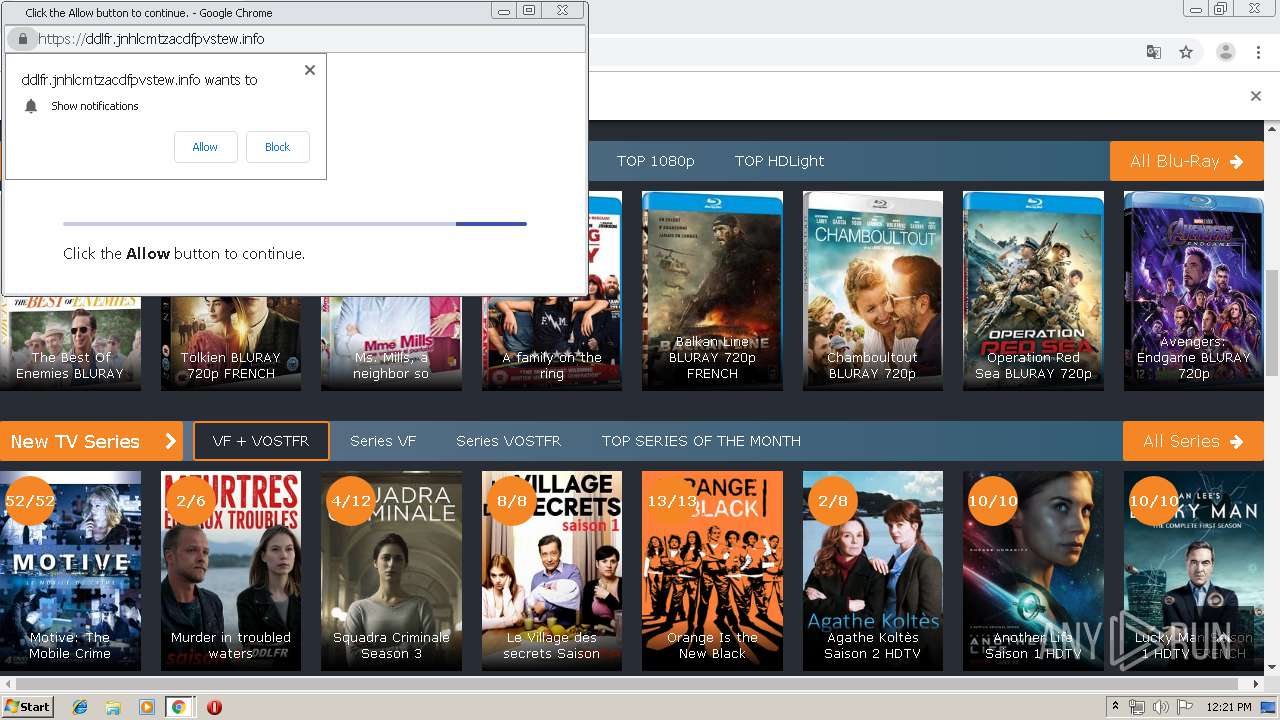The height and width of the screenshot is (720, 1280).
Task: Click the 52/52 episode badge on Motive
Action: point(29,501)
